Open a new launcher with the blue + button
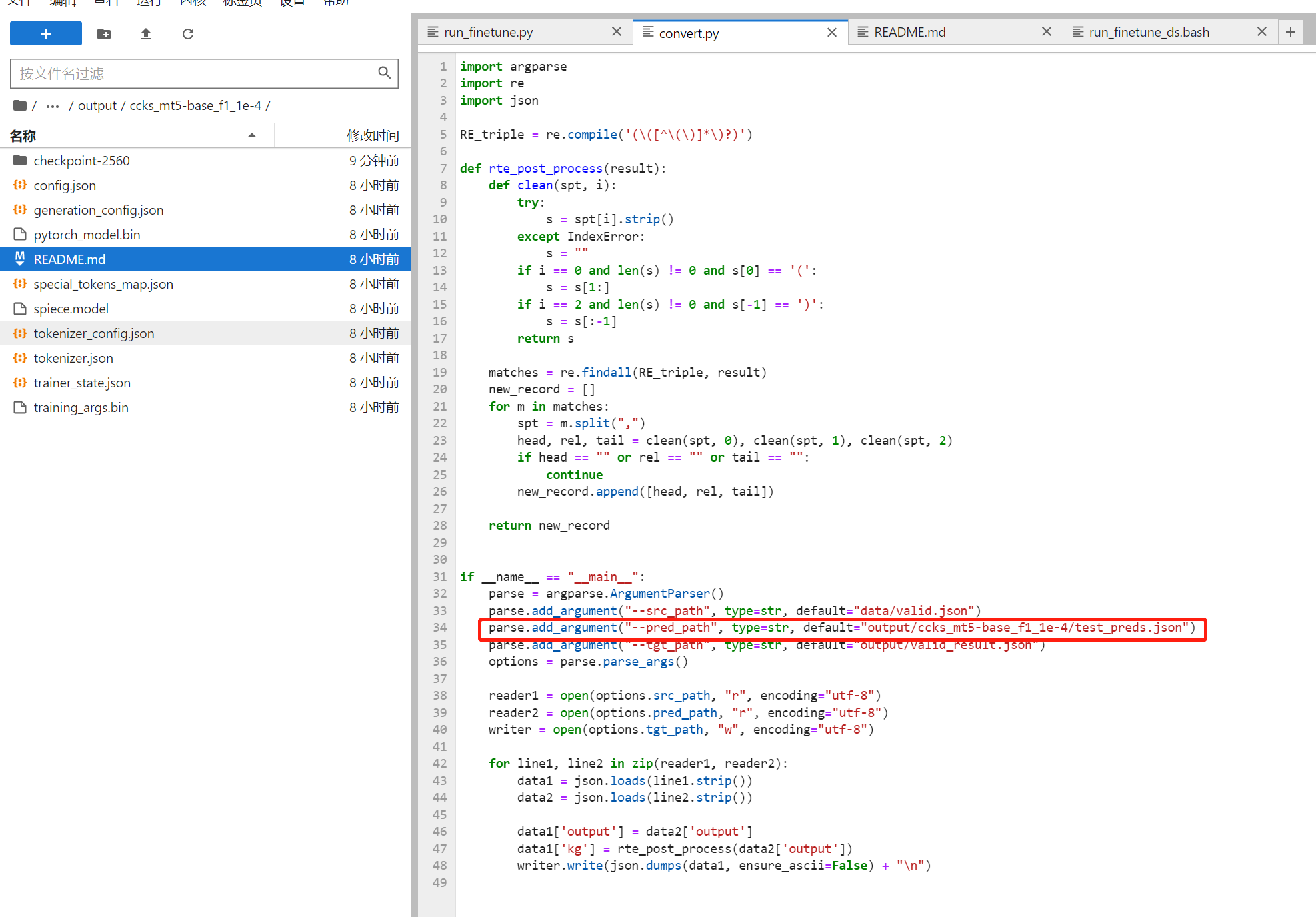 point(45,33)
